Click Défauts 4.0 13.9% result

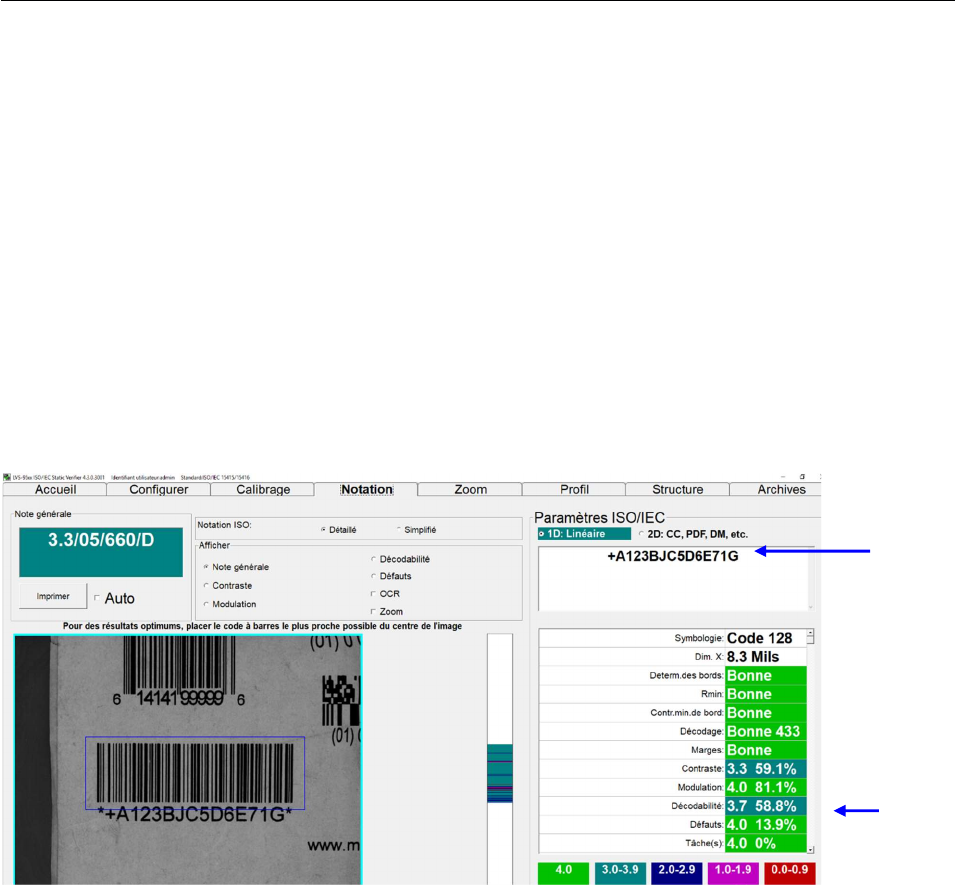765,825
